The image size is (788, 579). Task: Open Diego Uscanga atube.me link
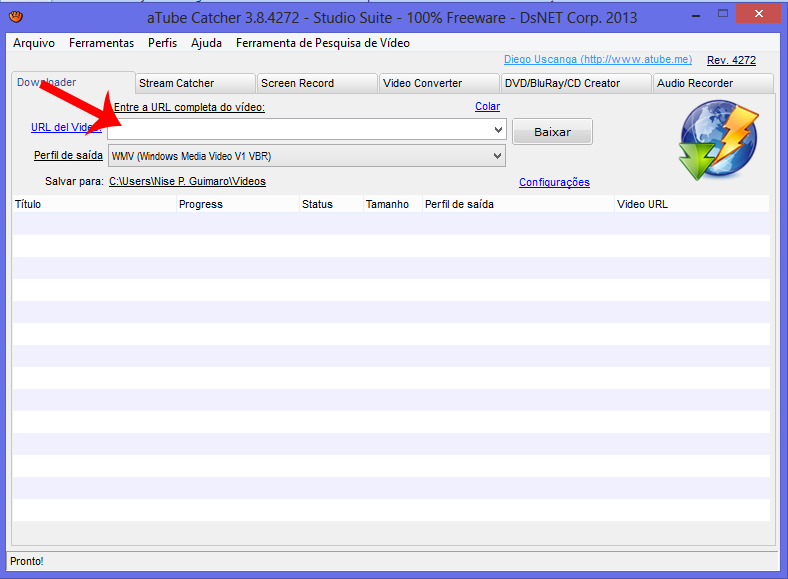click(598, 59)
